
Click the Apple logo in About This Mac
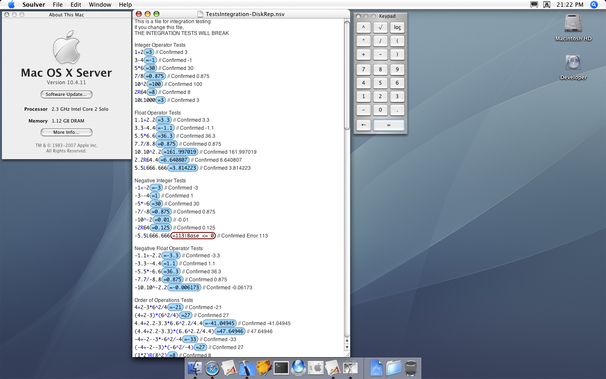(x=66, y=47)
